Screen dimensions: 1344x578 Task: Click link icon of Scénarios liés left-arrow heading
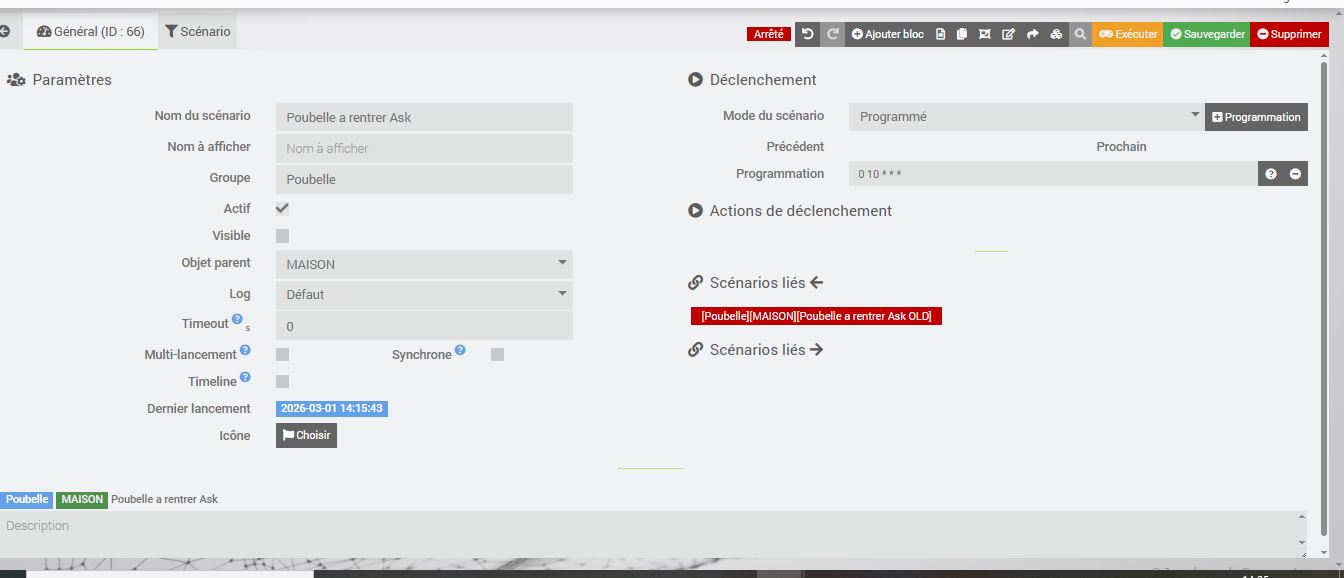(x=696, y=283)
